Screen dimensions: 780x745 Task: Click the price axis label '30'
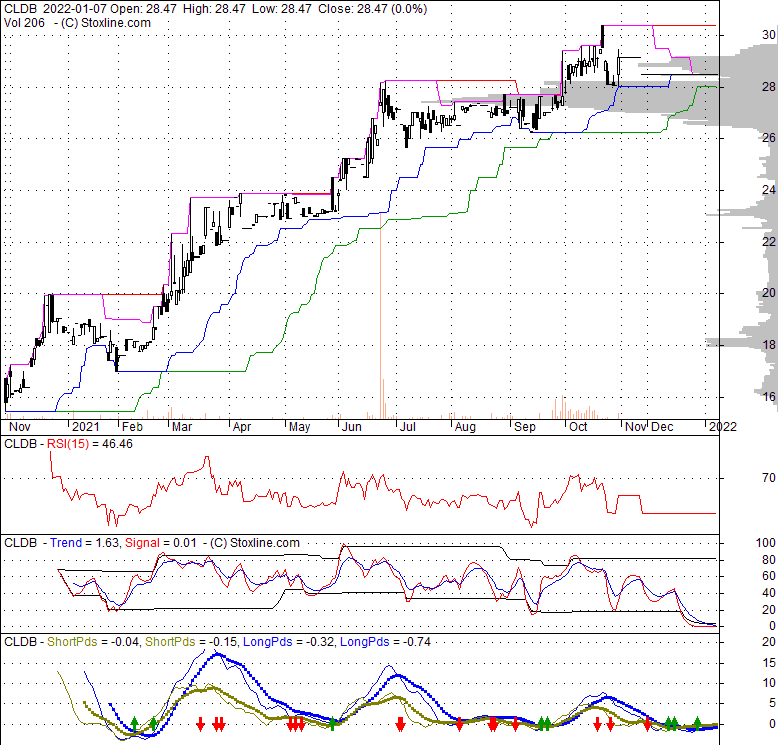pyautogui.click(x=769, y=35)
